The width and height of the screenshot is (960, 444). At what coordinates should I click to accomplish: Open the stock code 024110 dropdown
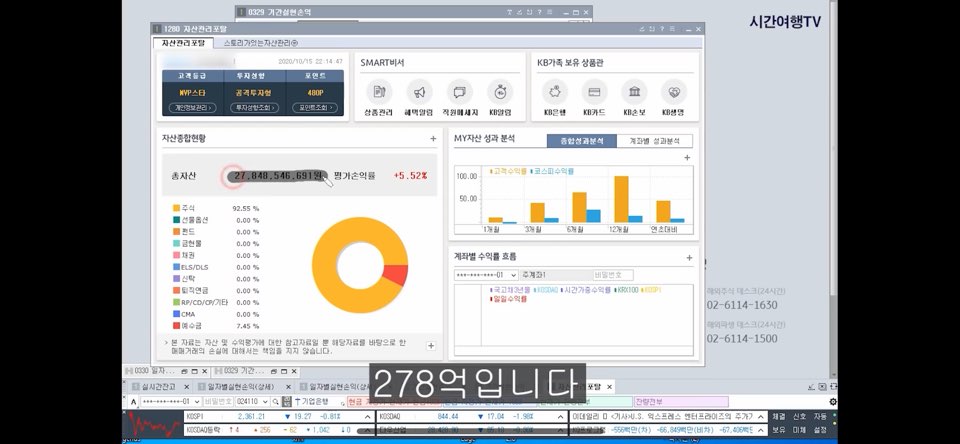click(x=266, y=402)
